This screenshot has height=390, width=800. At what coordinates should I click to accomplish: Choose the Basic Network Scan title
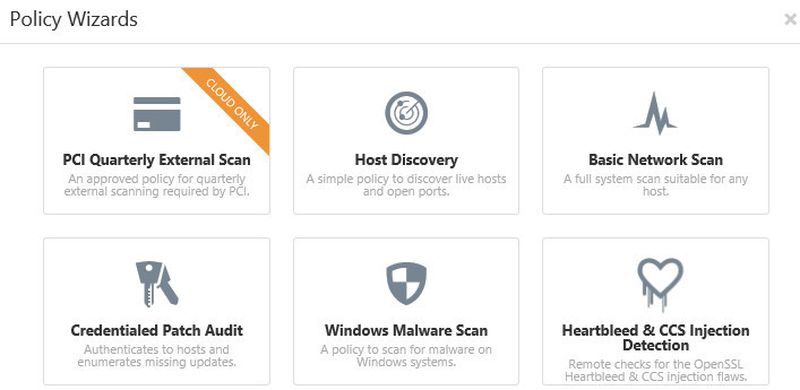coord(656,160)
